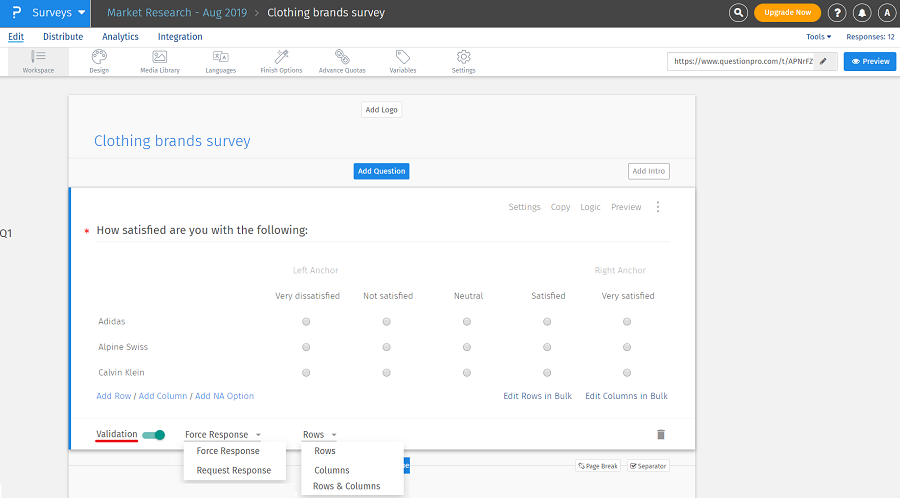Click the Add Question button
This screenshot has height=498, width=900.
pyautogui.click(x=381, y=171)
